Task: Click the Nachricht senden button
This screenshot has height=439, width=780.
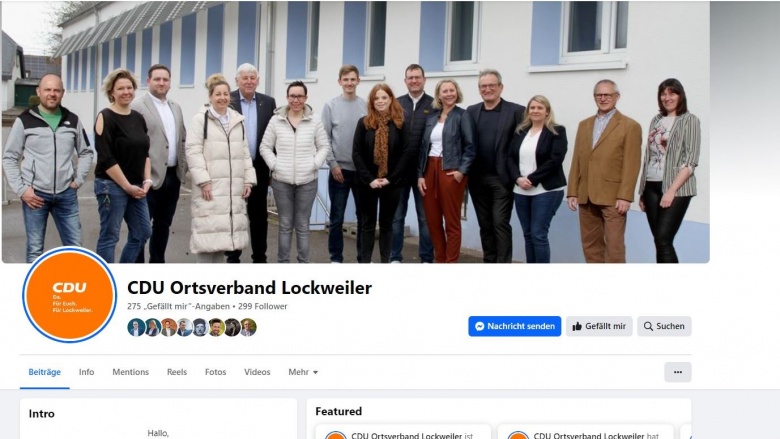Action: 514,326
